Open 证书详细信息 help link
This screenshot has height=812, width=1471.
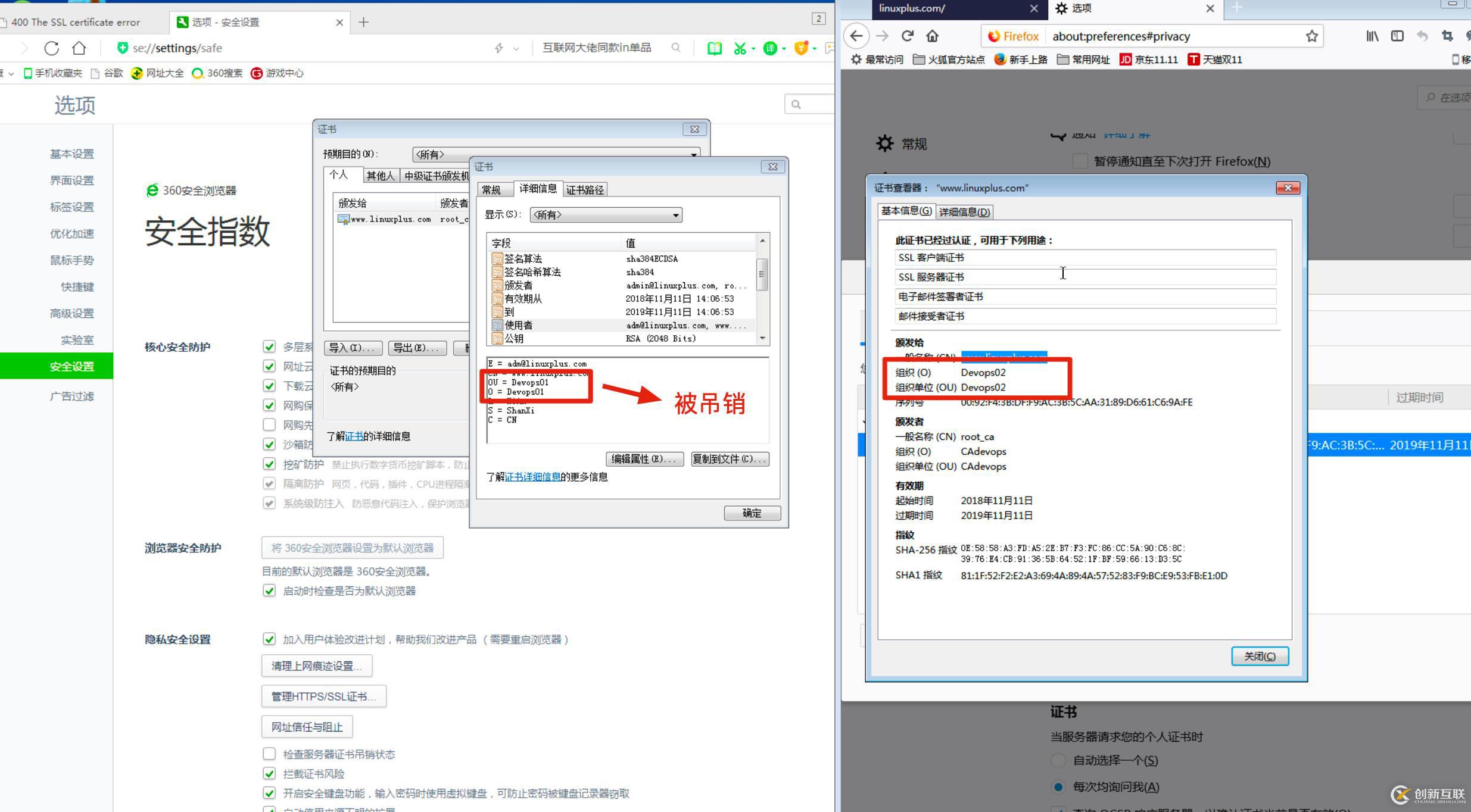tap(532, 477)
